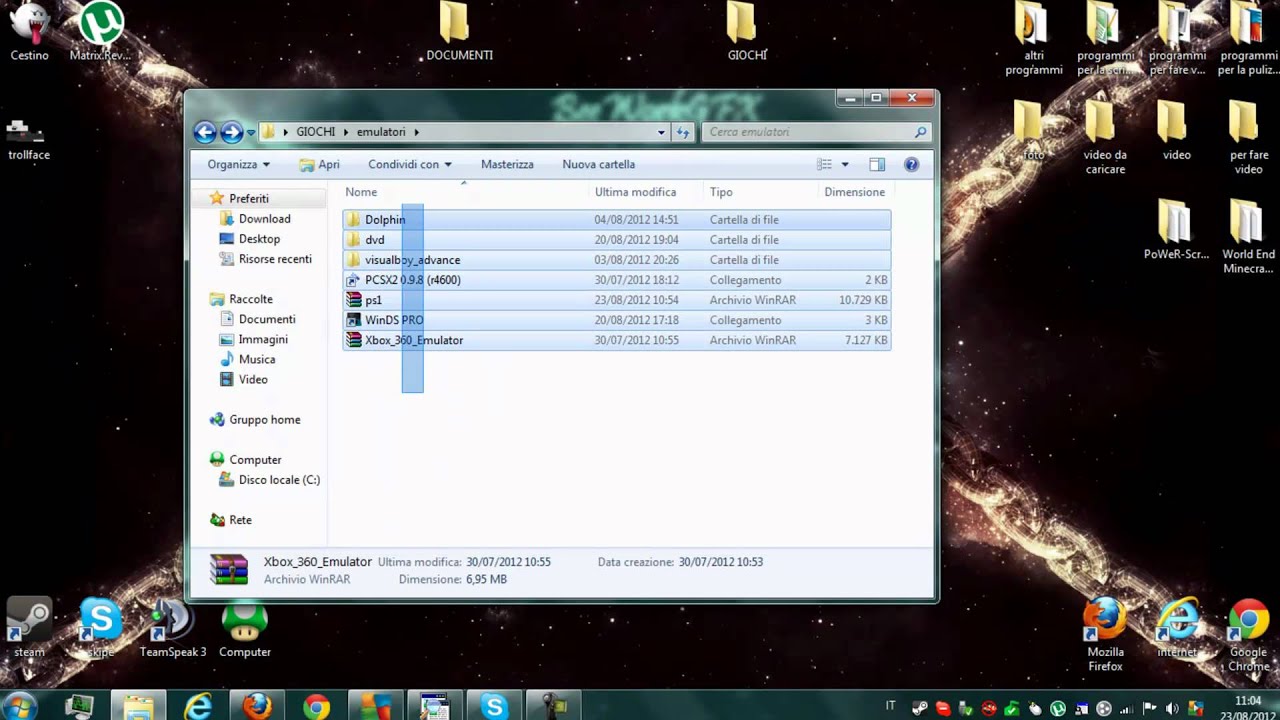Select the Dolphin folder
The height and width of the screenshot is (720, 1280).
pyautogui.click(x=616, y=220)
